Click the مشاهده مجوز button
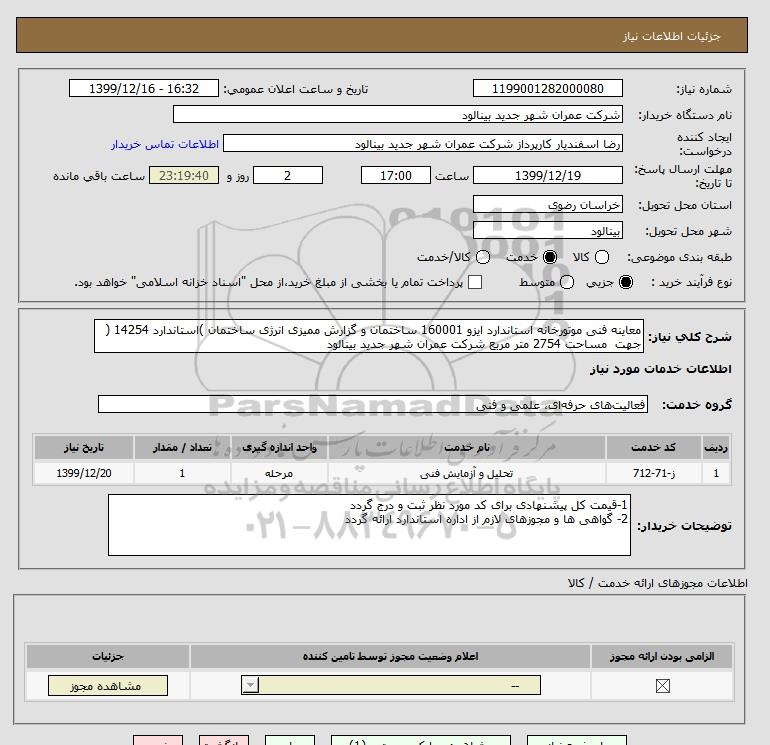Viewport: 770px width, 745px height. [108, 686]
